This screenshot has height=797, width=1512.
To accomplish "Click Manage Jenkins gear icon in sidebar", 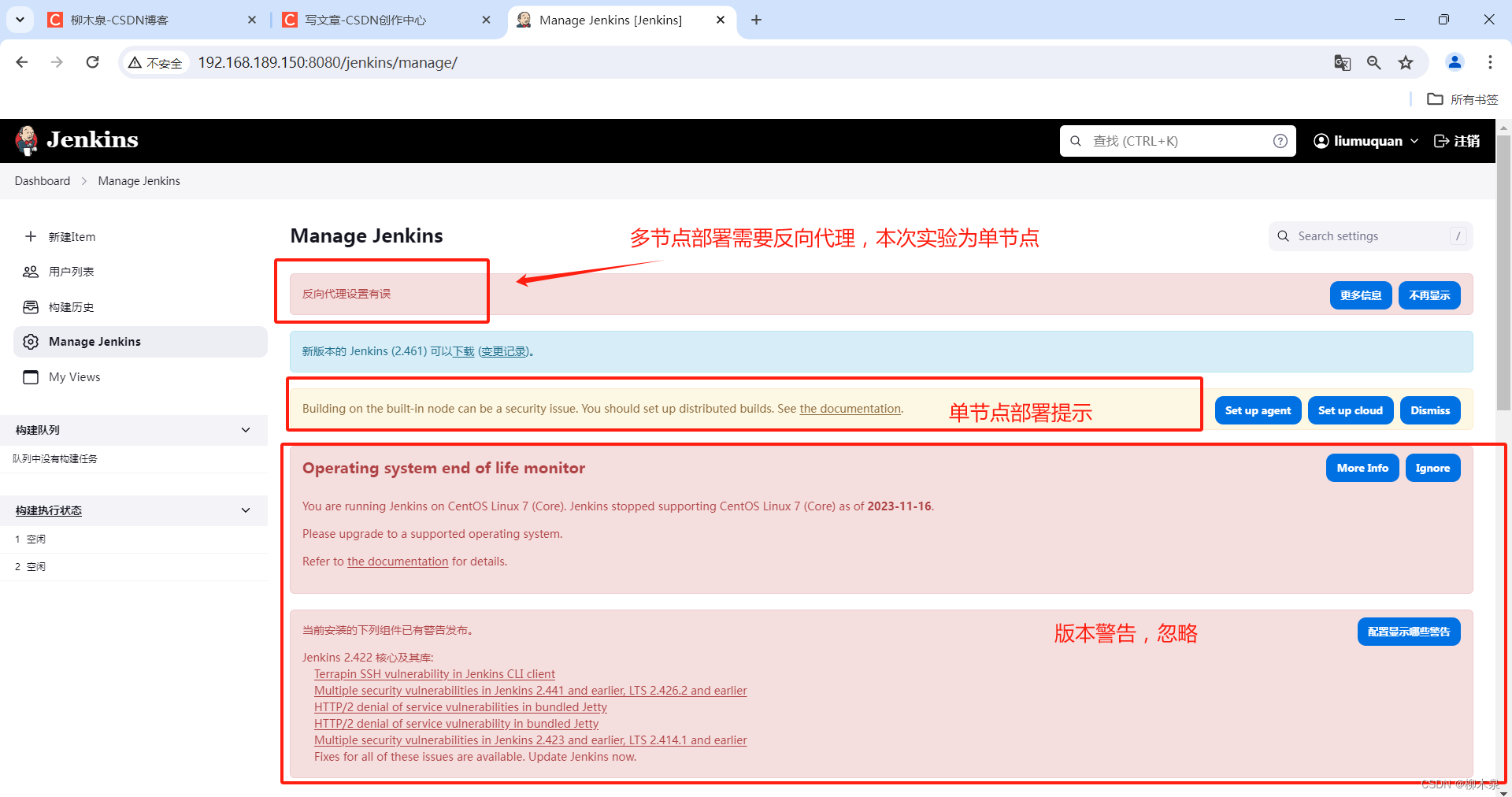I will click(31, 342).
